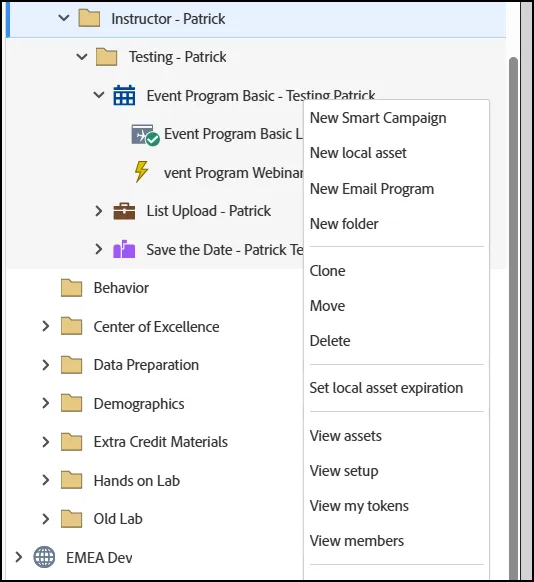Screen dimensions: 534x582
Task: Click the Demographics folder icon
Action: [x=72, y=403]
